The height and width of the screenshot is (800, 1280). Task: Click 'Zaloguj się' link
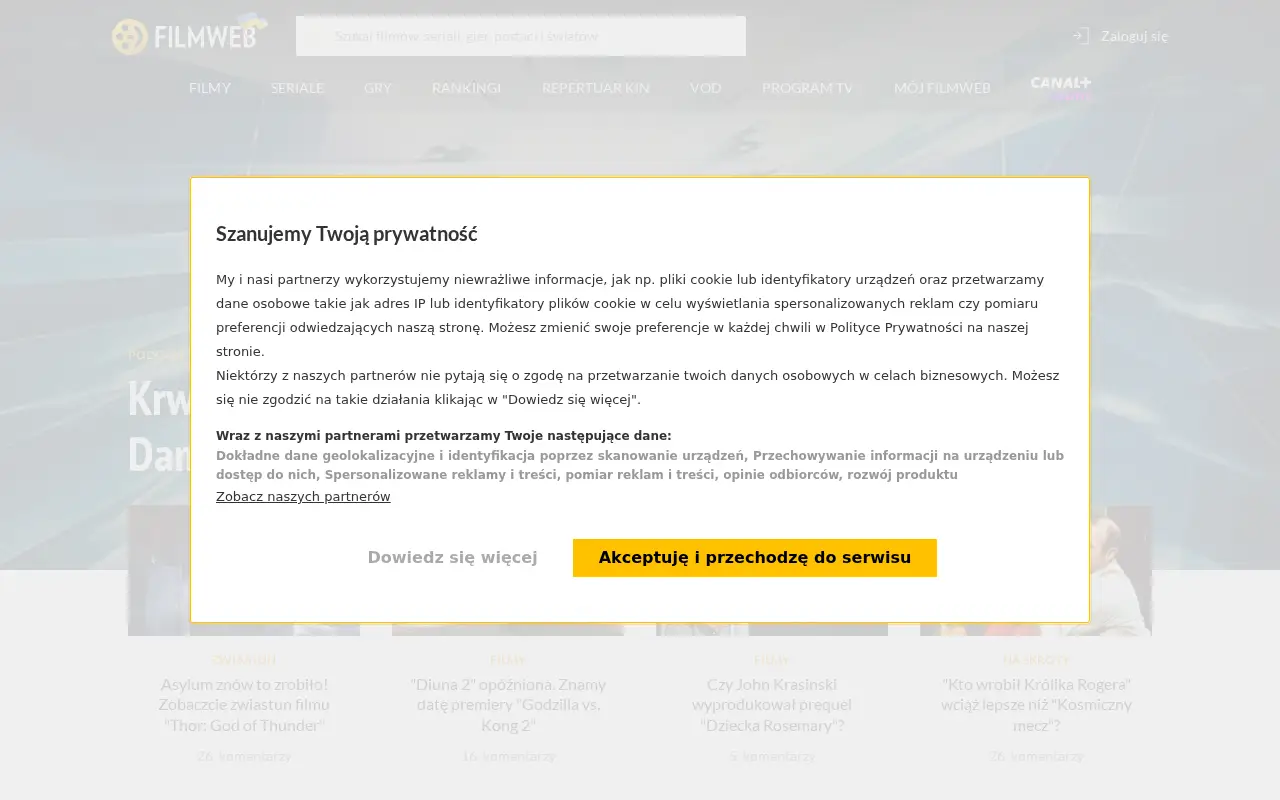point(1134,36)
